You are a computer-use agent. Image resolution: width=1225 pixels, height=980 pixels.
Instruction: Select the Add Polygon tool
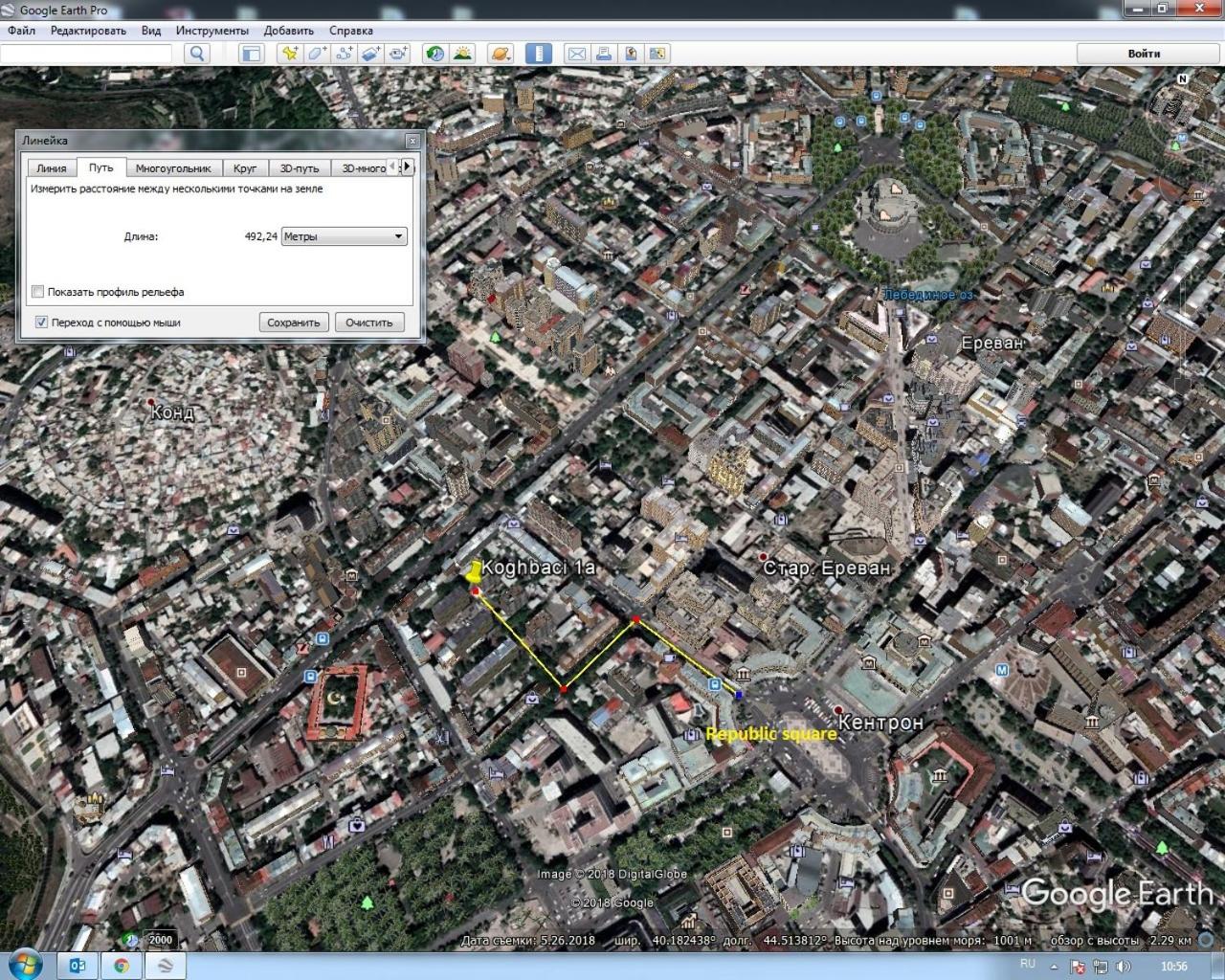[317, 54]
